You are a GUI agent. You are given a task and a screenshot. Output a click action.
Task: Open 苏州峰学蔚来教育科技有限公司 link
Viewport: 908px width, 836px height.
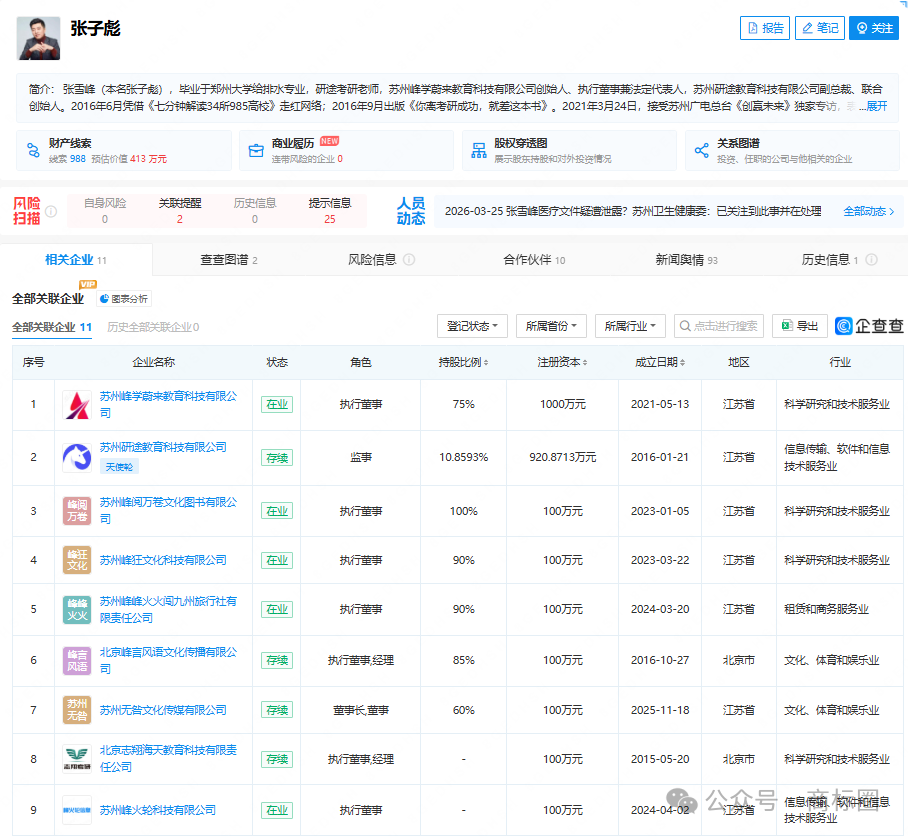tap(168, 404)
